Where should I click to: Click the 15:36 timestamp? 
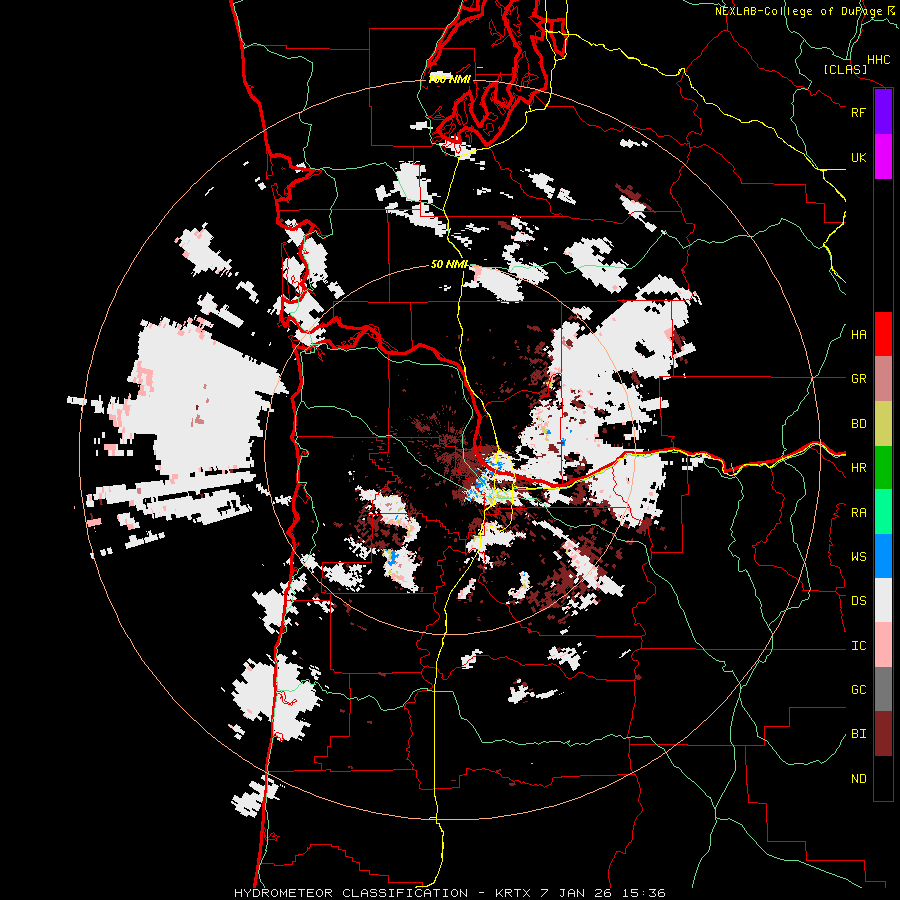point(646,893)
